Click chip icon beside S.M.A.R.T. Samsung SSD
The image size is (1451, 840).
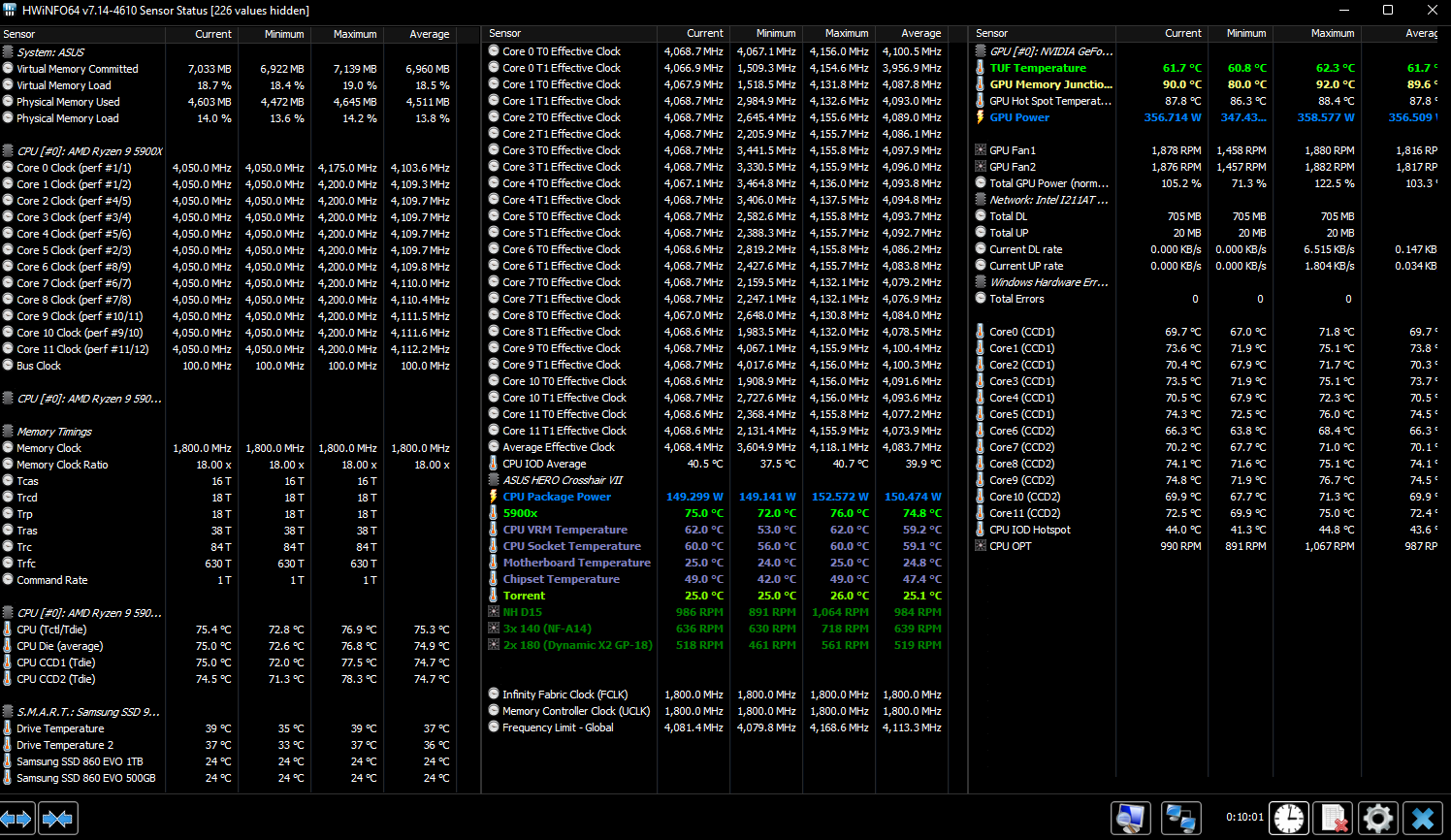(x=8, y=712)
